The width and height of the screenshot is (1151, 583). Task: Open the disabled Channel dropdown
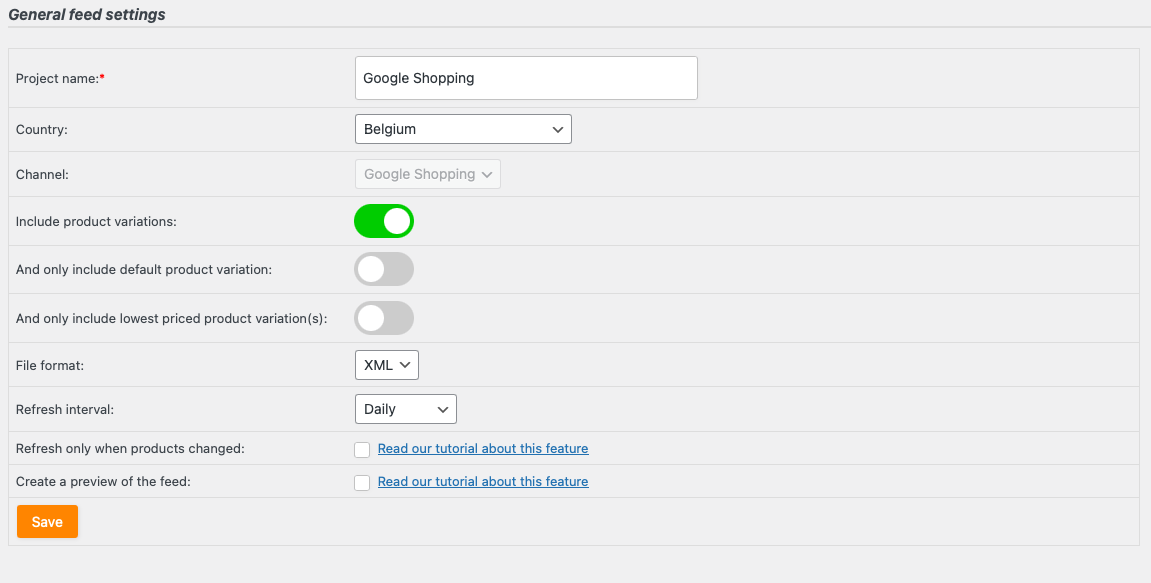pos(427,174)
